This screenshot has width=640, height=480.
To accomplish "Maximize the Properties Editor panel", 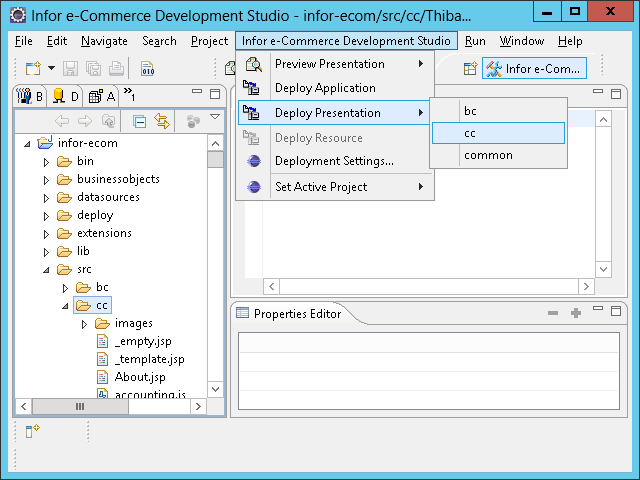I will click(597, 313).
